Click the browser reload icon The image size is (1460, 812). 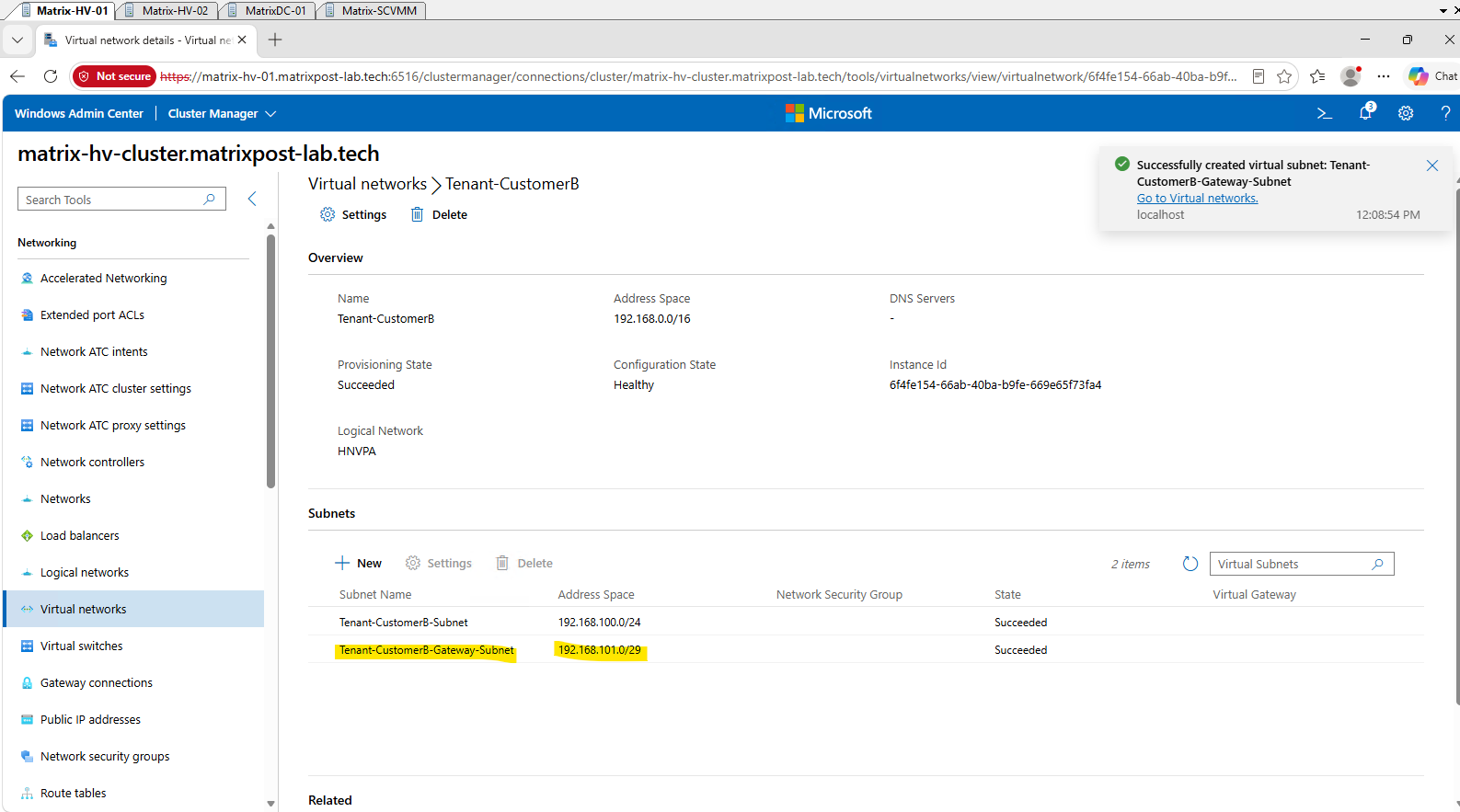pyautogui.click(x=51, y=76)
